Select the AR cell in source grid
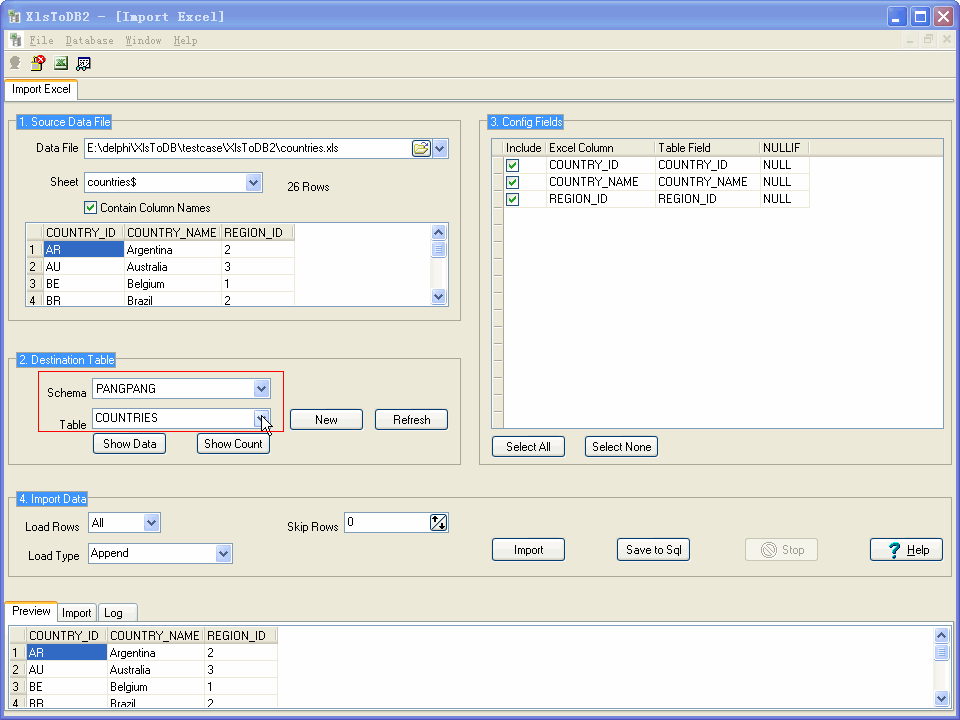Screen dimensions: 960x720 pos(84,250)
